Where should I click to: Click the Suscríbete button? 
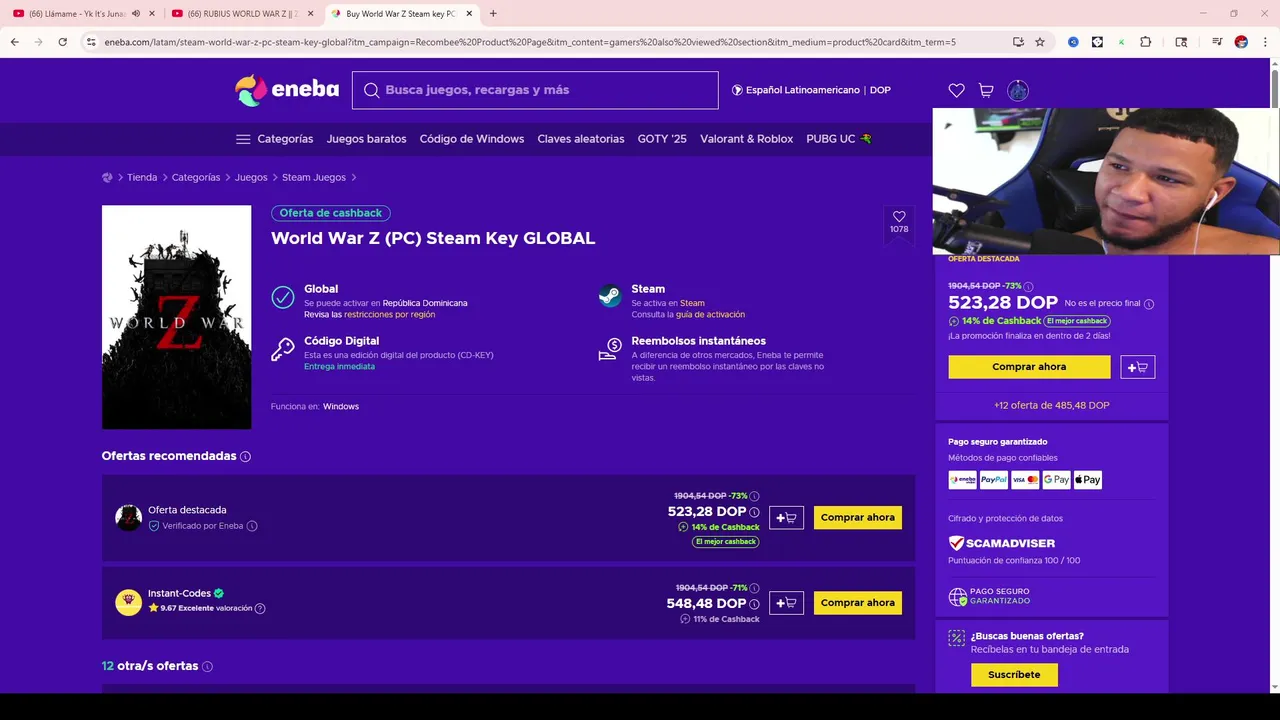[x=1014, y=675]
